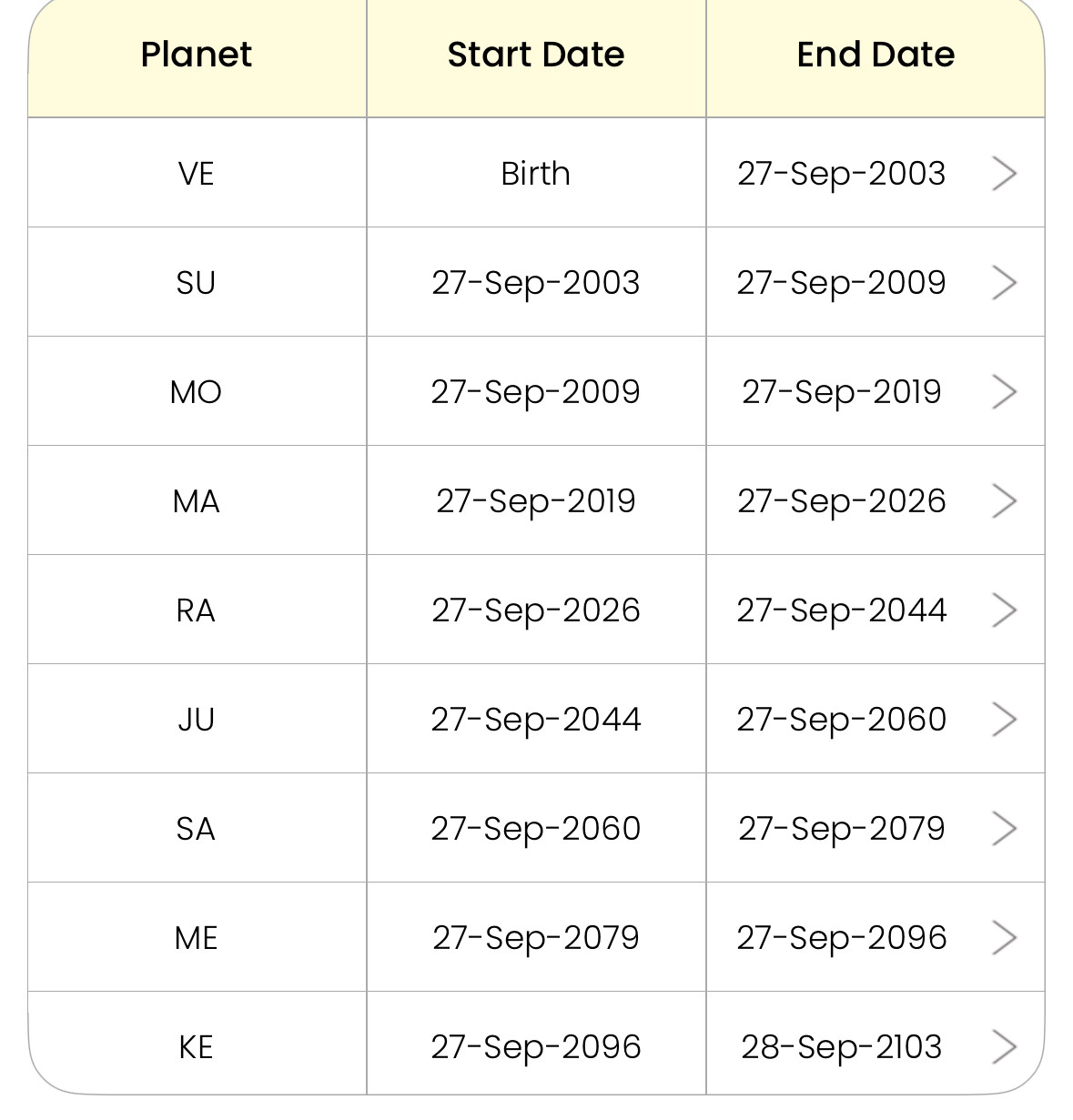Show SA sub-periods via arrow
This screenshot has width=1073, height=1120.
point(1003,828)
